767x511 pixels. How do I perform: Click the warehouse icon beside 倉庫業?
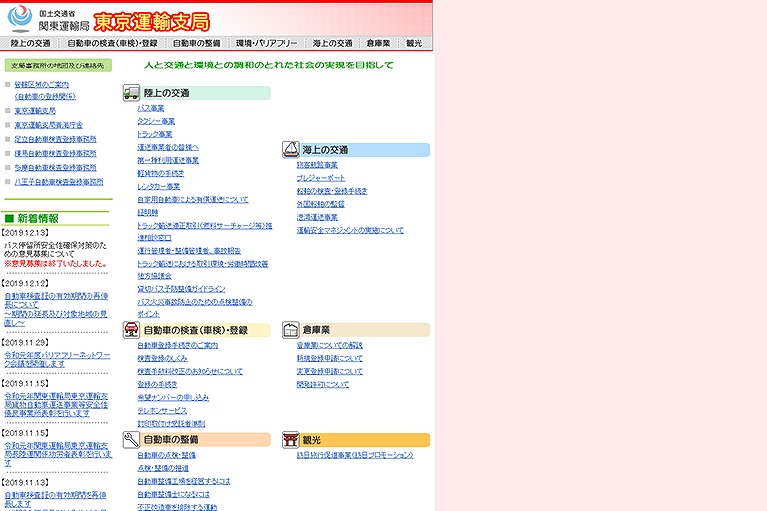pyautogui.click(x=291, y=330)
